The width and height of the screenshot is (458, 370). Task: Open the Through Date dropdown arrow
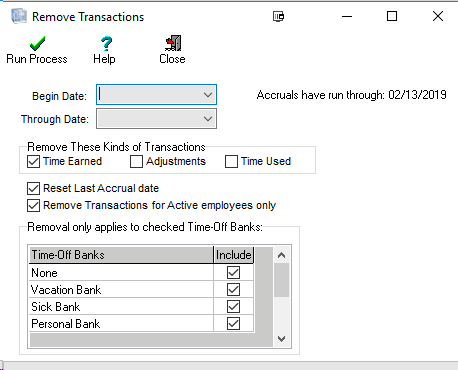(x=208, y=119)
